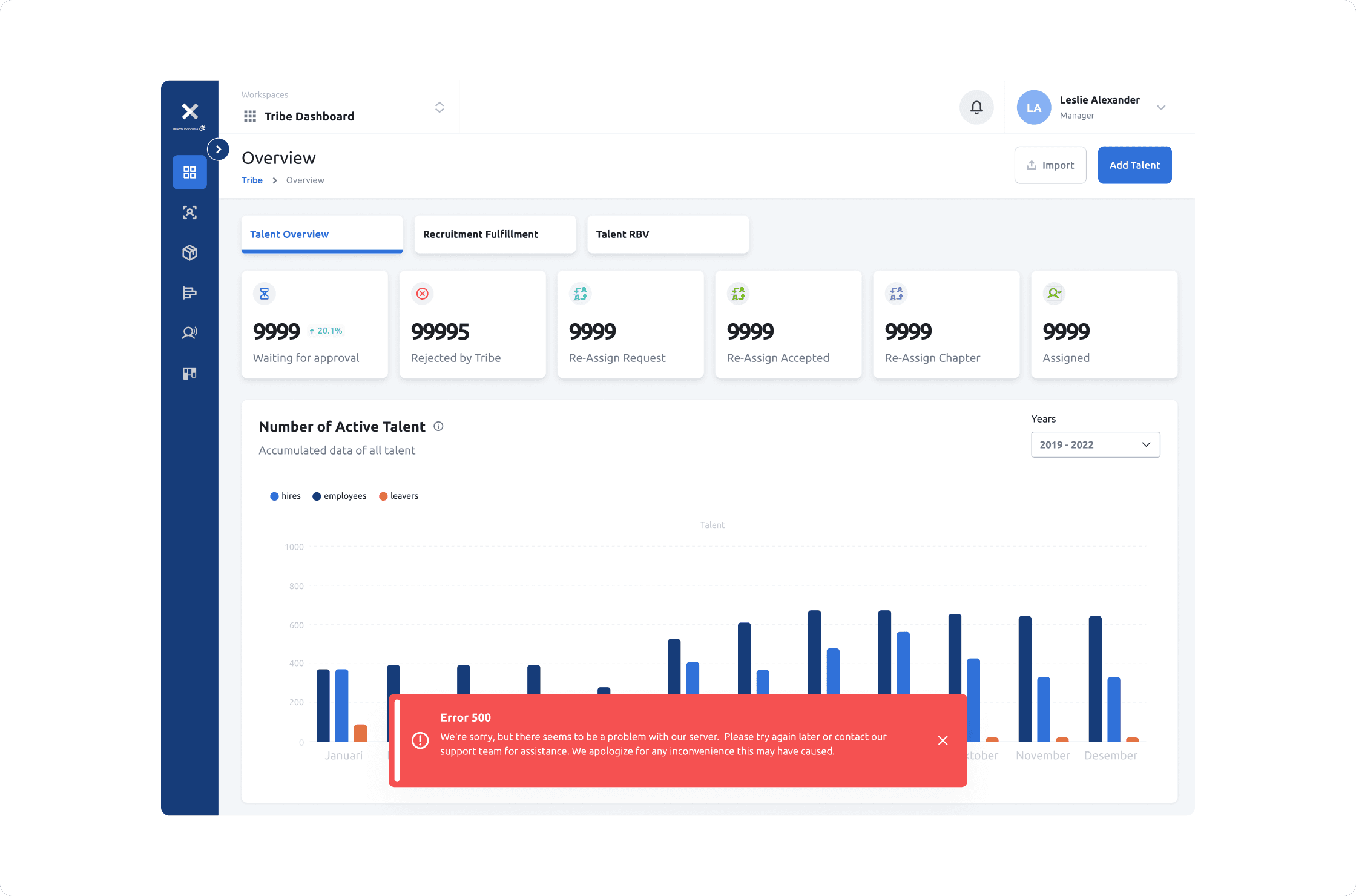The width and height of the screenshot is (1356, 896).
Task: Open the kanban board icon in sidebar
Action: coord(189,374)
